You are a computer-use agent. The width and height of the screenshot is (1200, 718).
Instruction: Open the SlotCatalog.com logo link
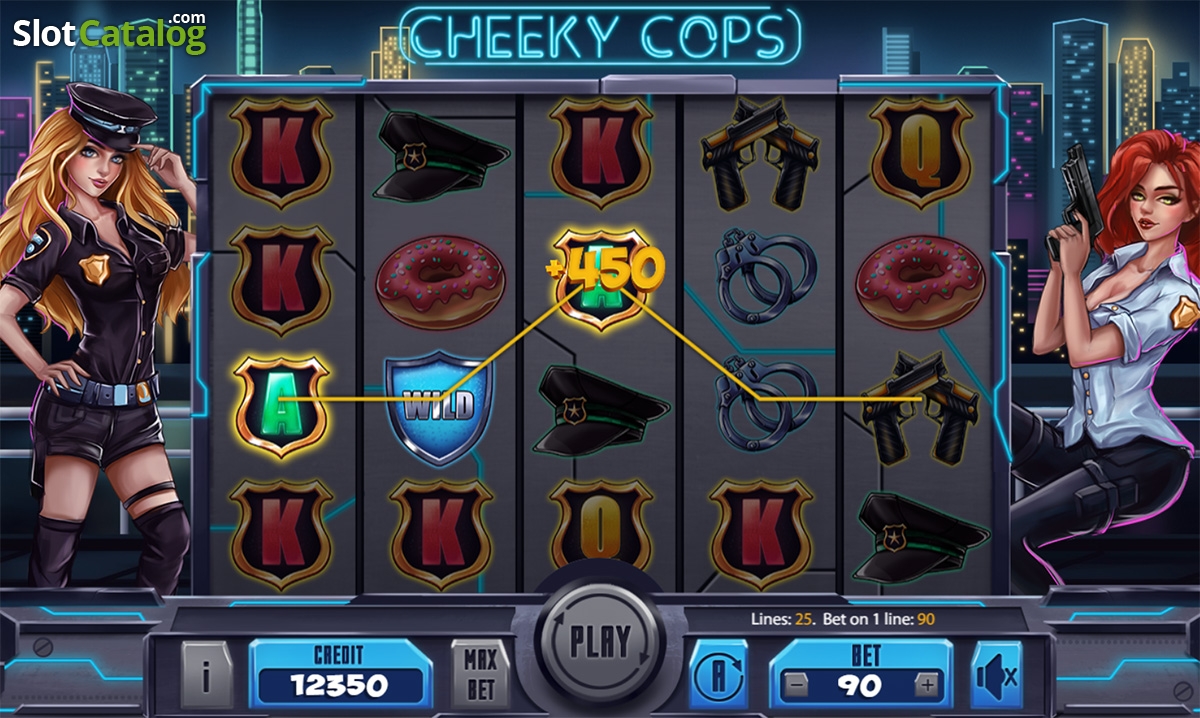click(109, 32)
